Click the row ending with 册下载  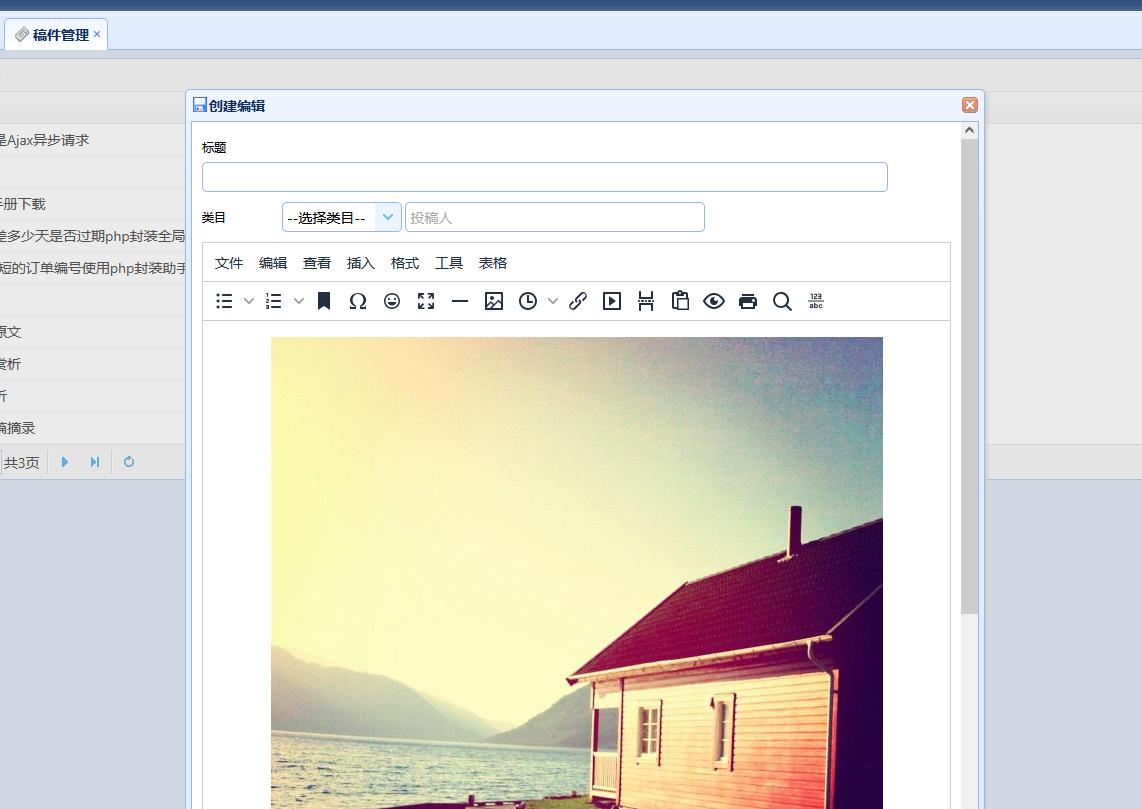tap(92, 204)
